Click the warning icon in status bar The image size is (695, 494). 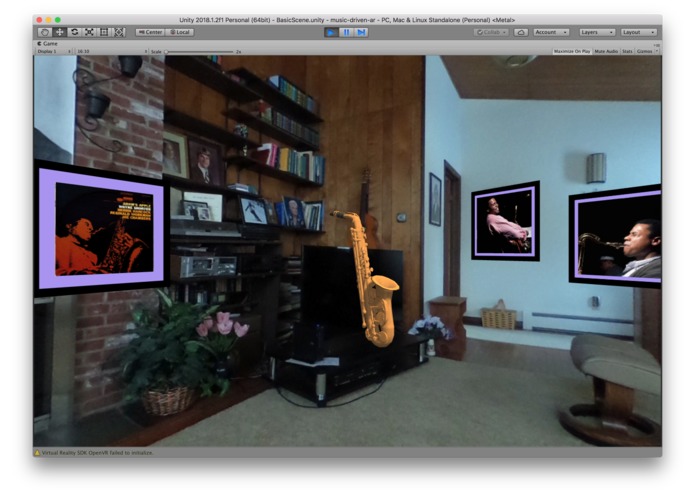click(37, 453)
